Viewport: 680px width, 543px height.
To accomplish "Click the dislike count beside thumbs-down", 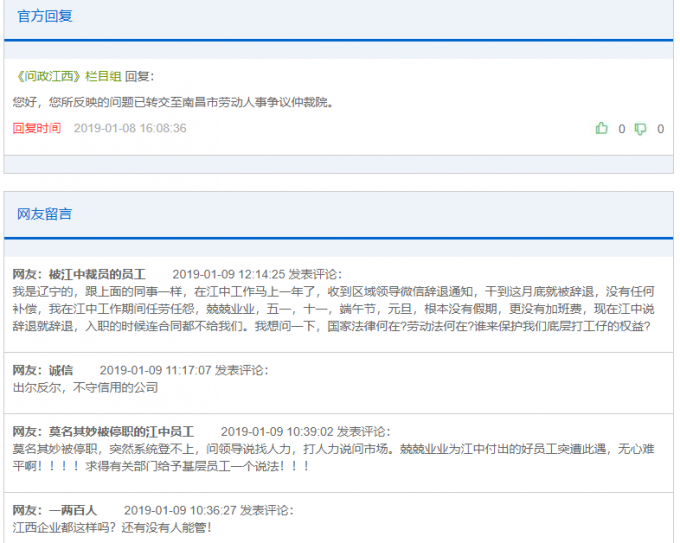I will [x=660, y=129].
